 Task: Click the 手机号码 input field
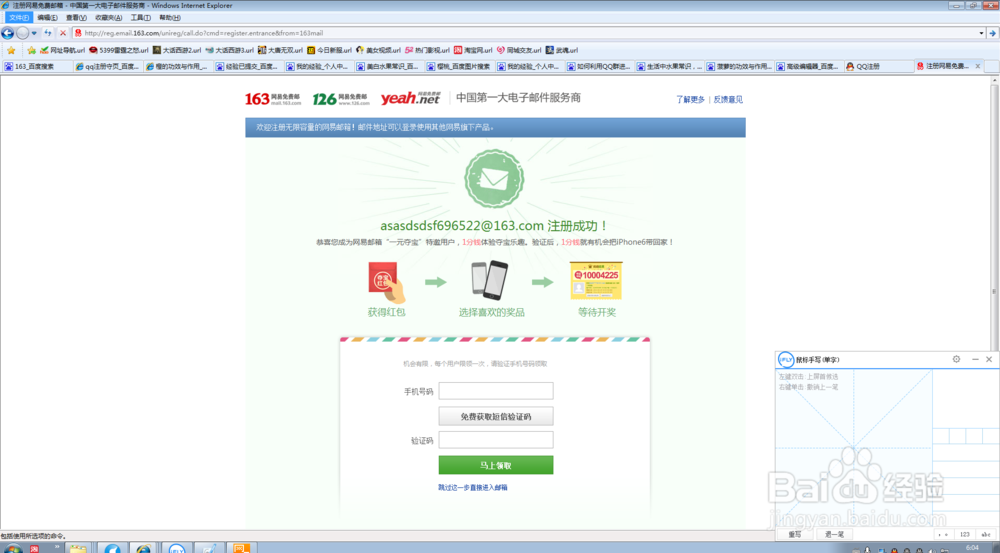click(496, 391)
